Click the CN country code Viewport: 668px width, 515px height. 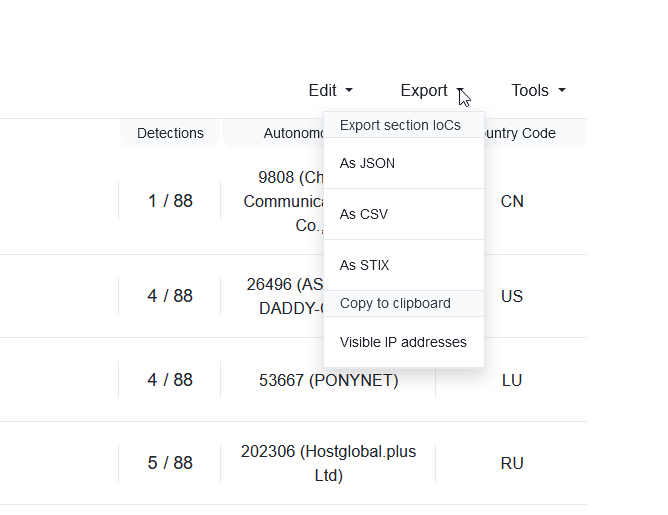[512, 201]
